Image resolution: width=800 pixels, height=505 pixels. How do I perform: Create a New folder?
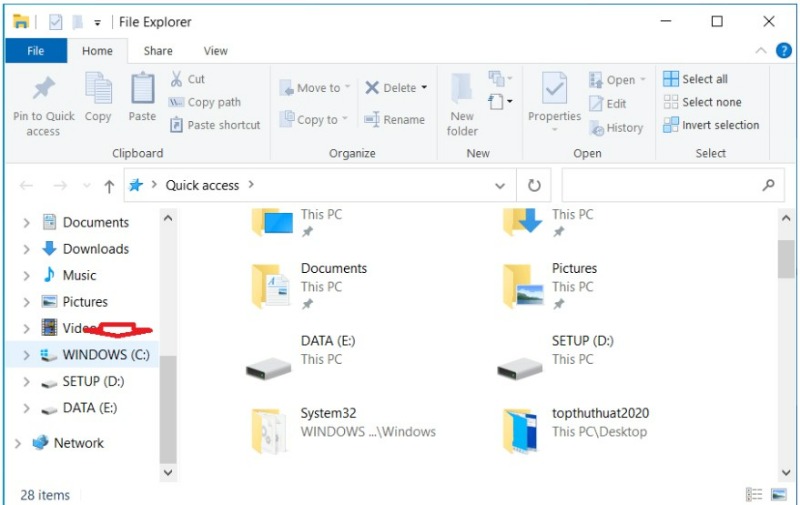(462, 105)
